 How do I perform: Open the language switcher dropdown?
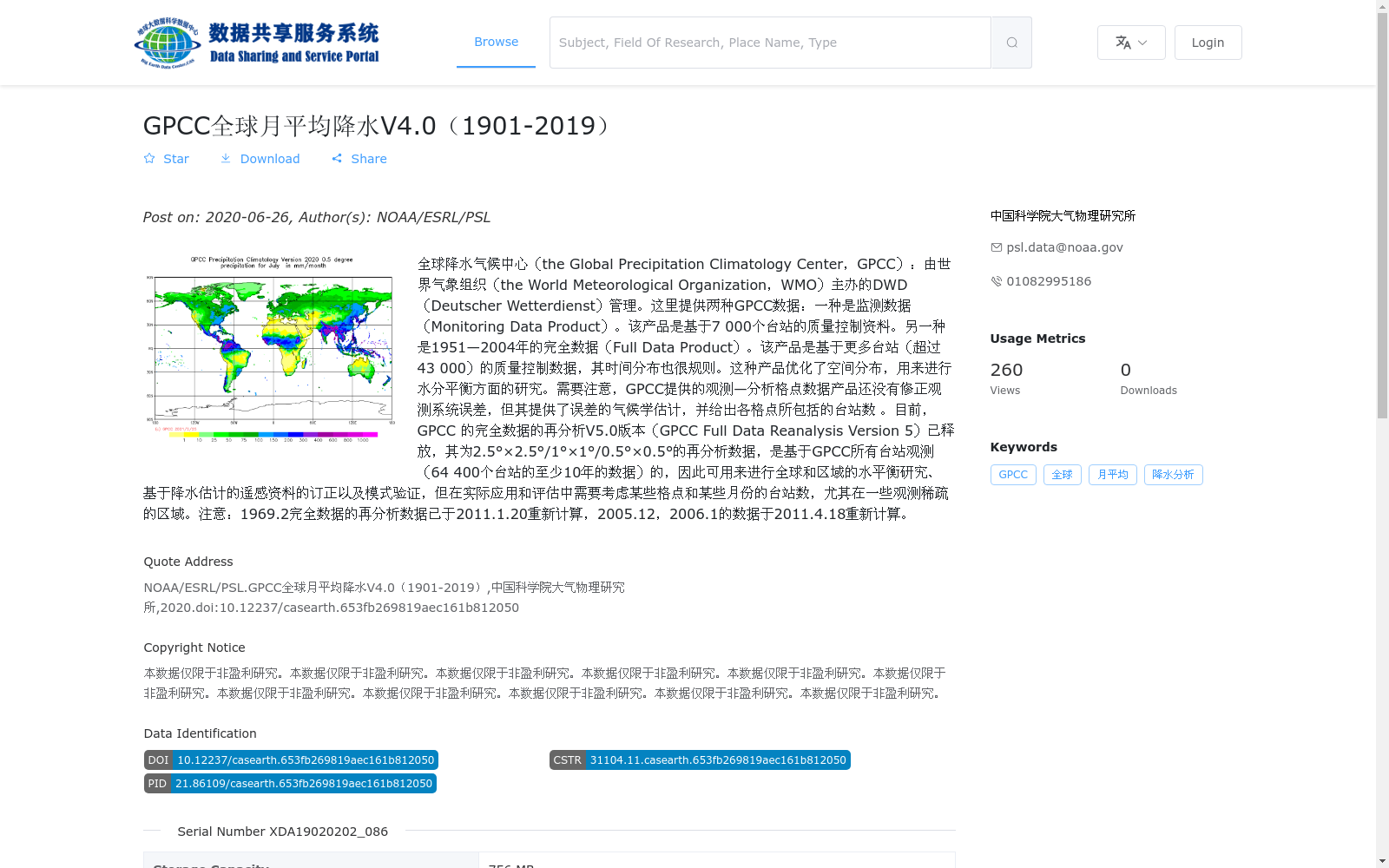[1131, 43]
